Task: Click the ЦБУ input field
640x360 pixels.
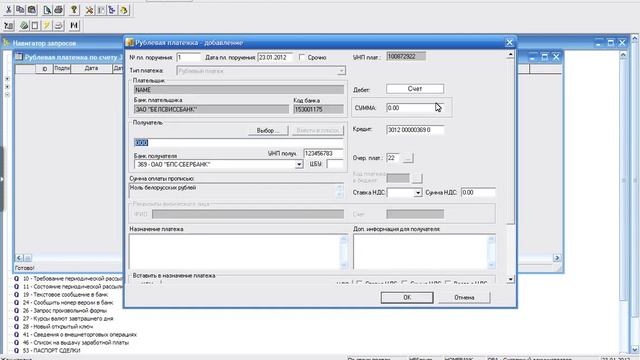Action: [x=335, y=164]
